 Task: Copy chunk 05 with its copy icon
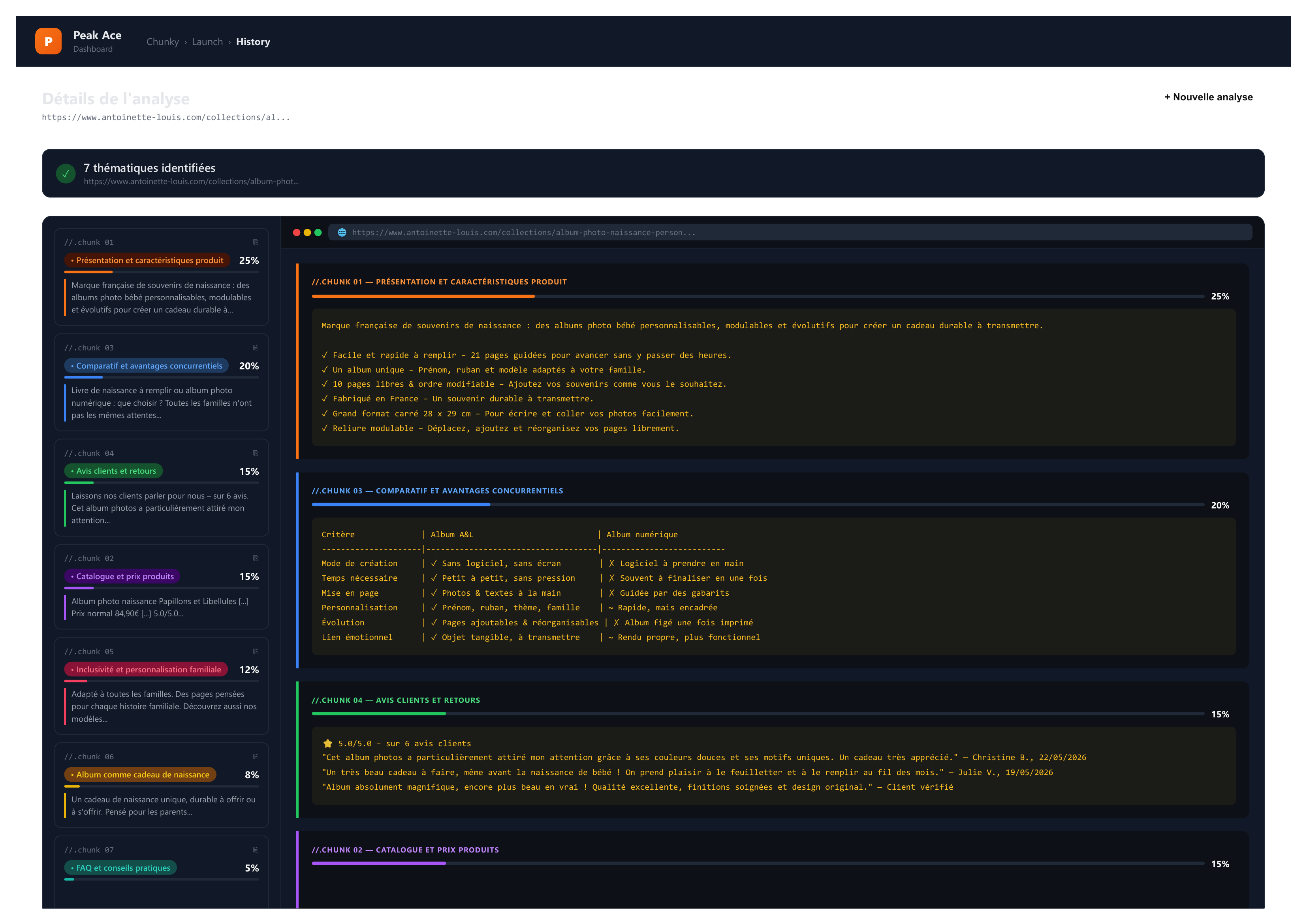point(256,651)
